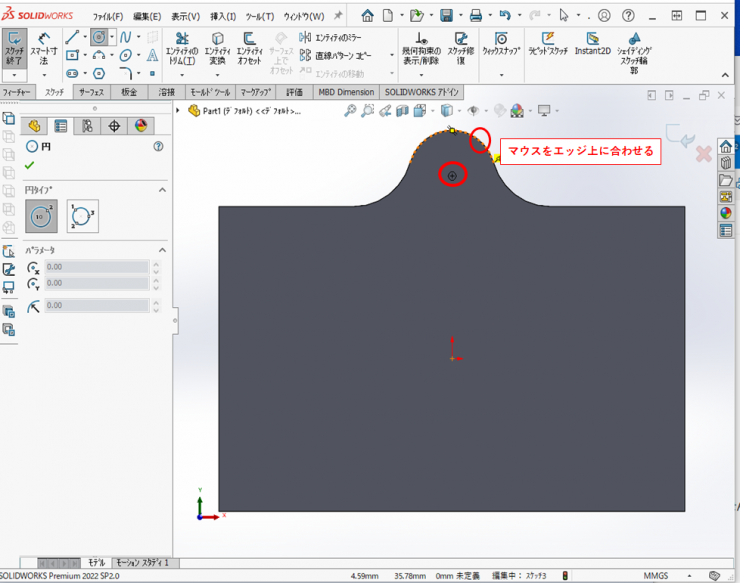Switch to the Surfaces (サーフェス) tab
The height and width of the screenshot is (583, 740).
[91, 92]
